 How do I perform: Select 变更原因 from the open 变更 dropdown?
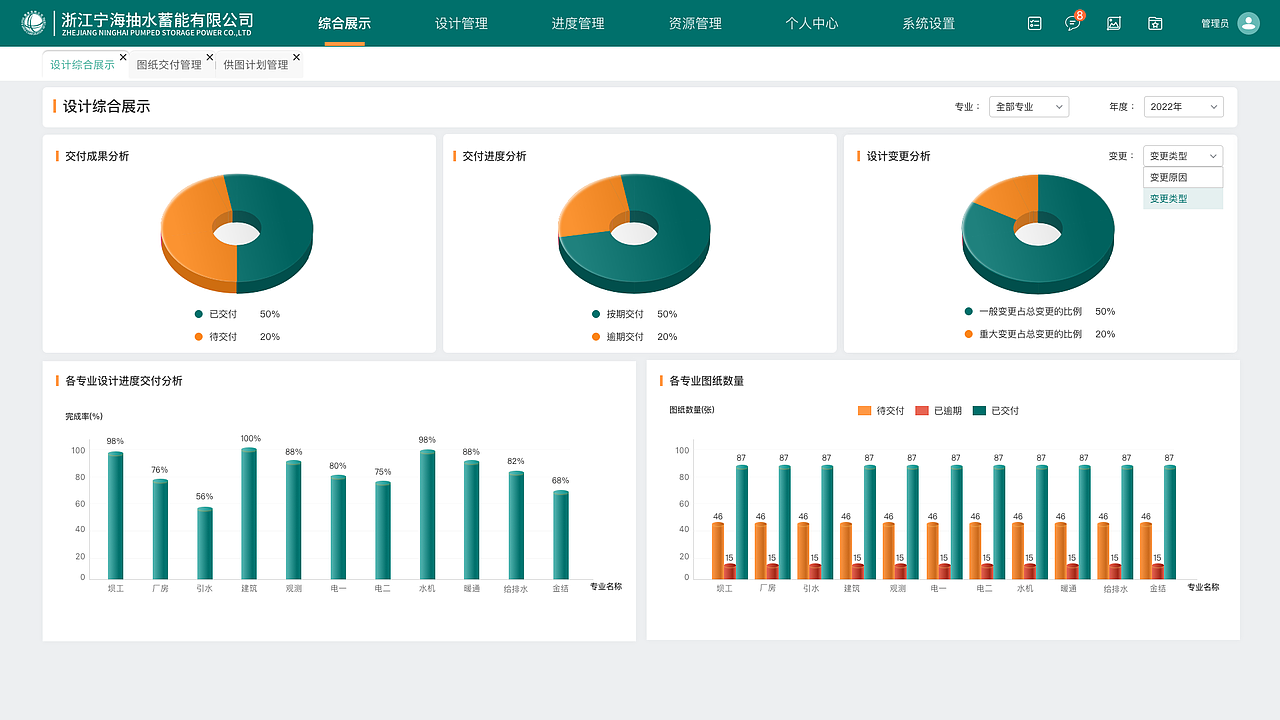click(1181, 177)
